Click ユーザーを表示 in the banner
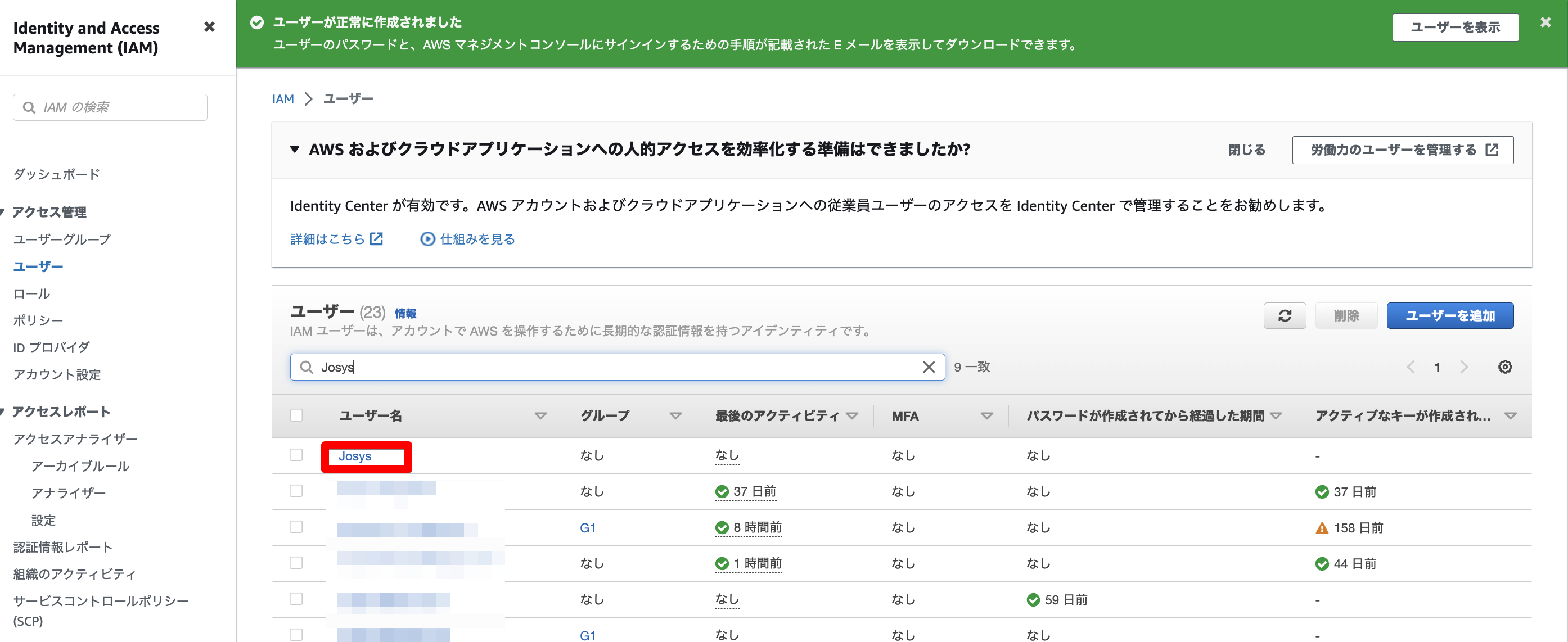Screen dimensions: 1568x642 1455,28
